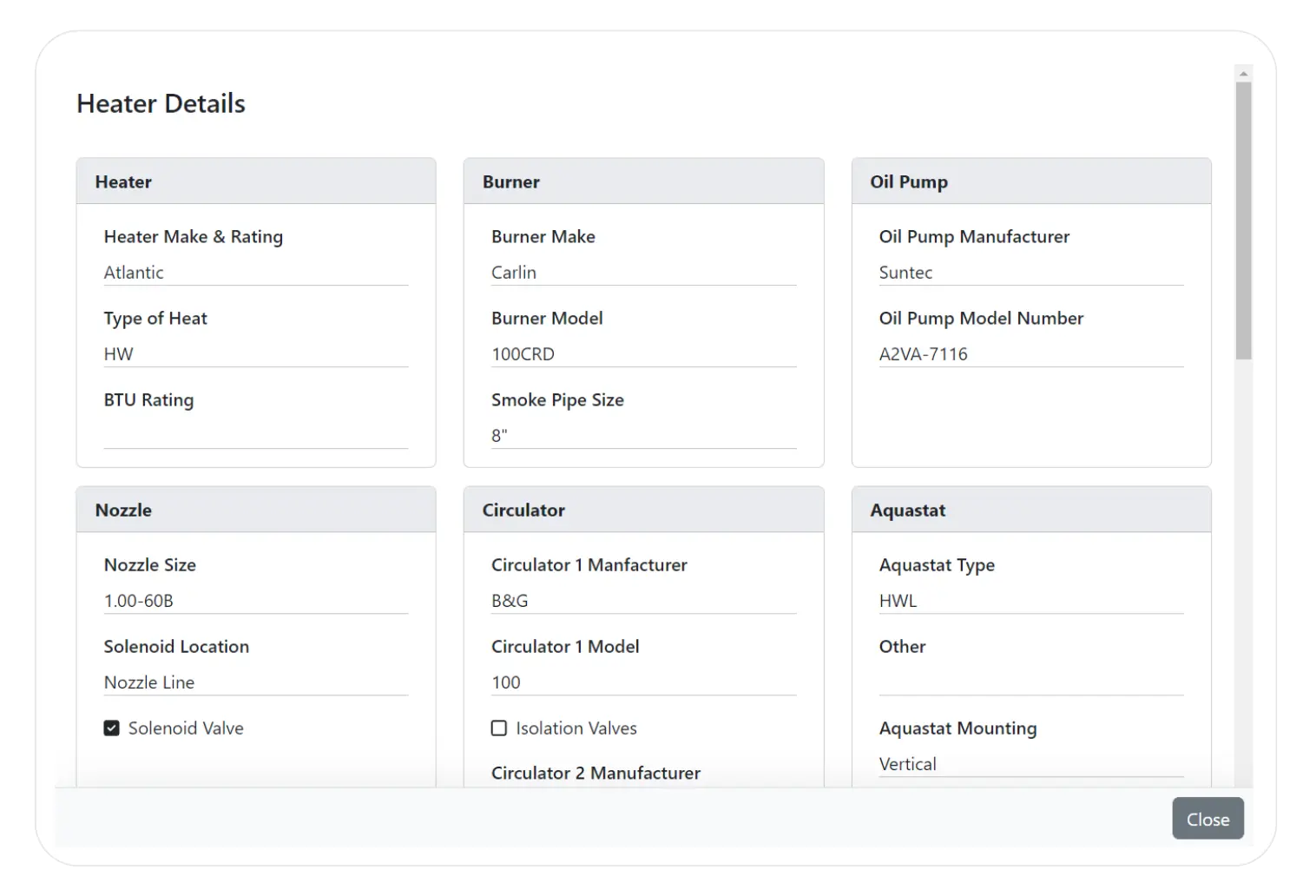
Task: Edit the Nozzle Size value 1.00-60B
Action: (x=256, y=600)
